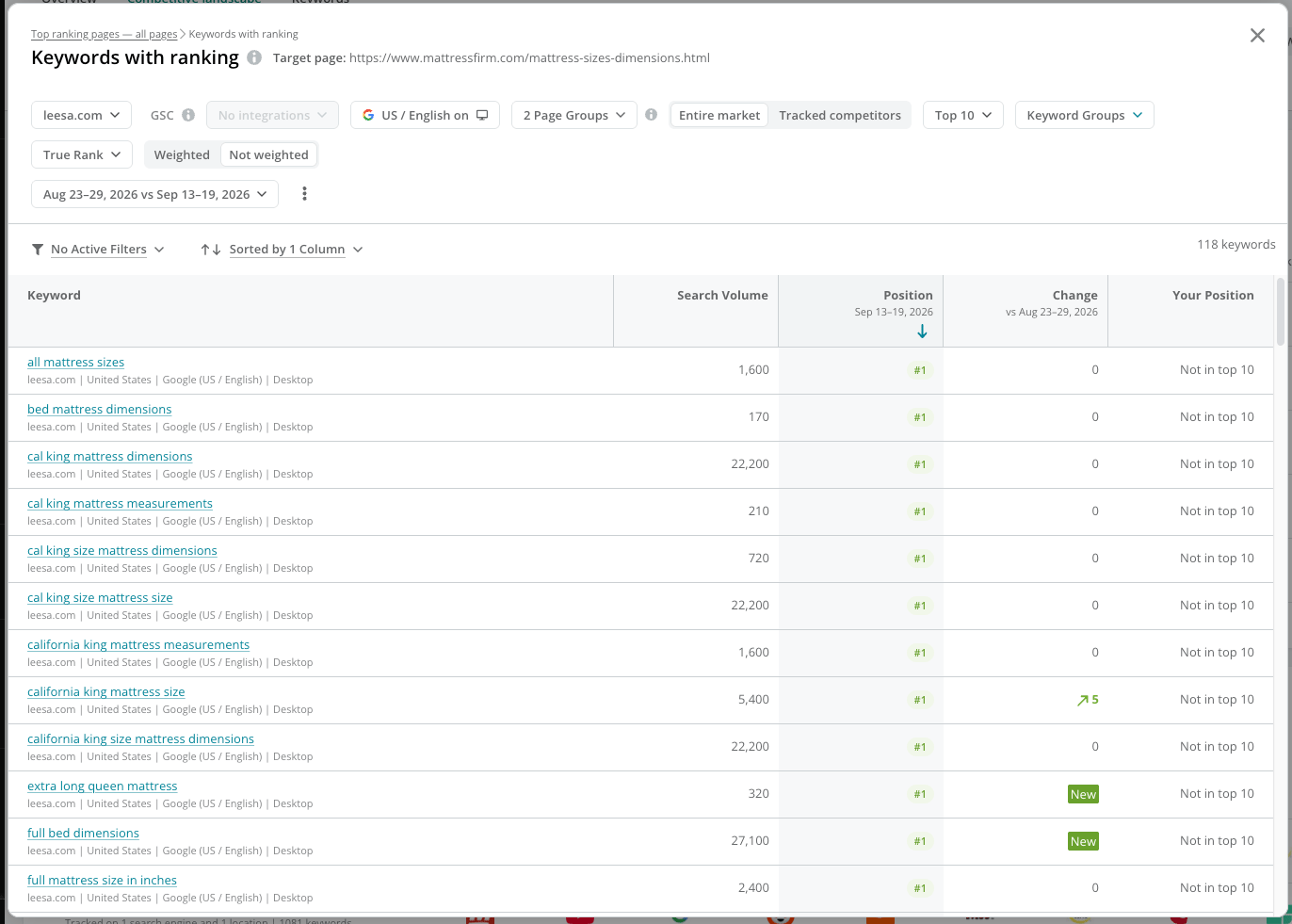Switch to Entire market view

pos(719,115)
